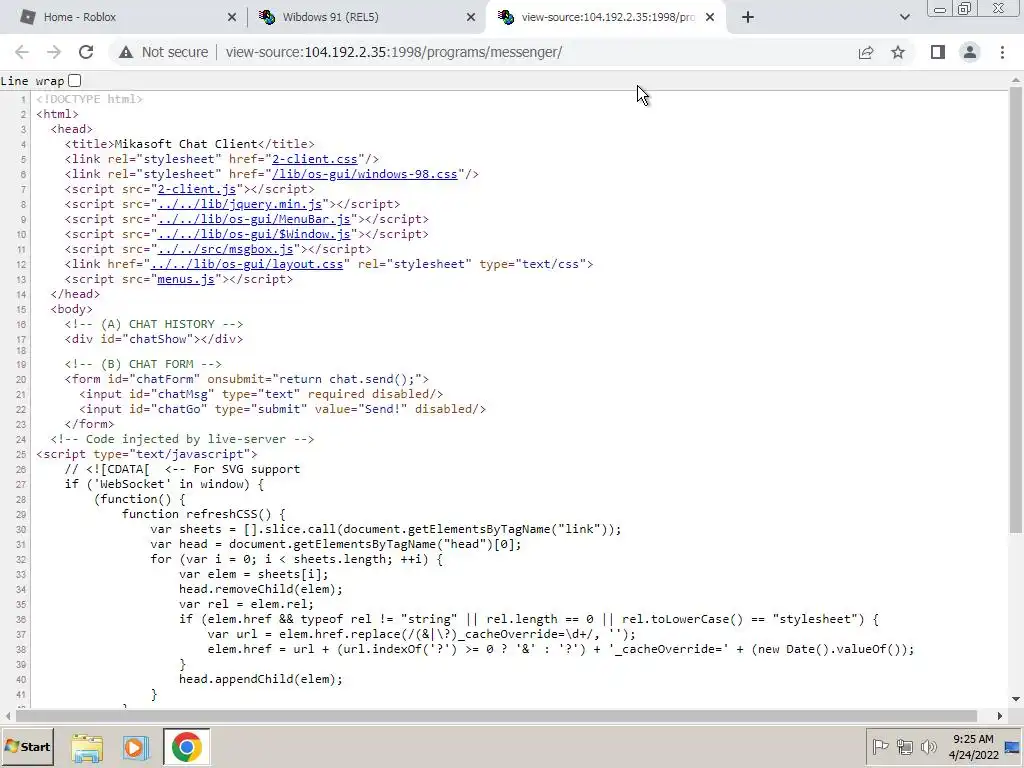Viewport: 1024px width, 768px height.
Task: Reload the view-source page
Action: (x=86, y=52)
